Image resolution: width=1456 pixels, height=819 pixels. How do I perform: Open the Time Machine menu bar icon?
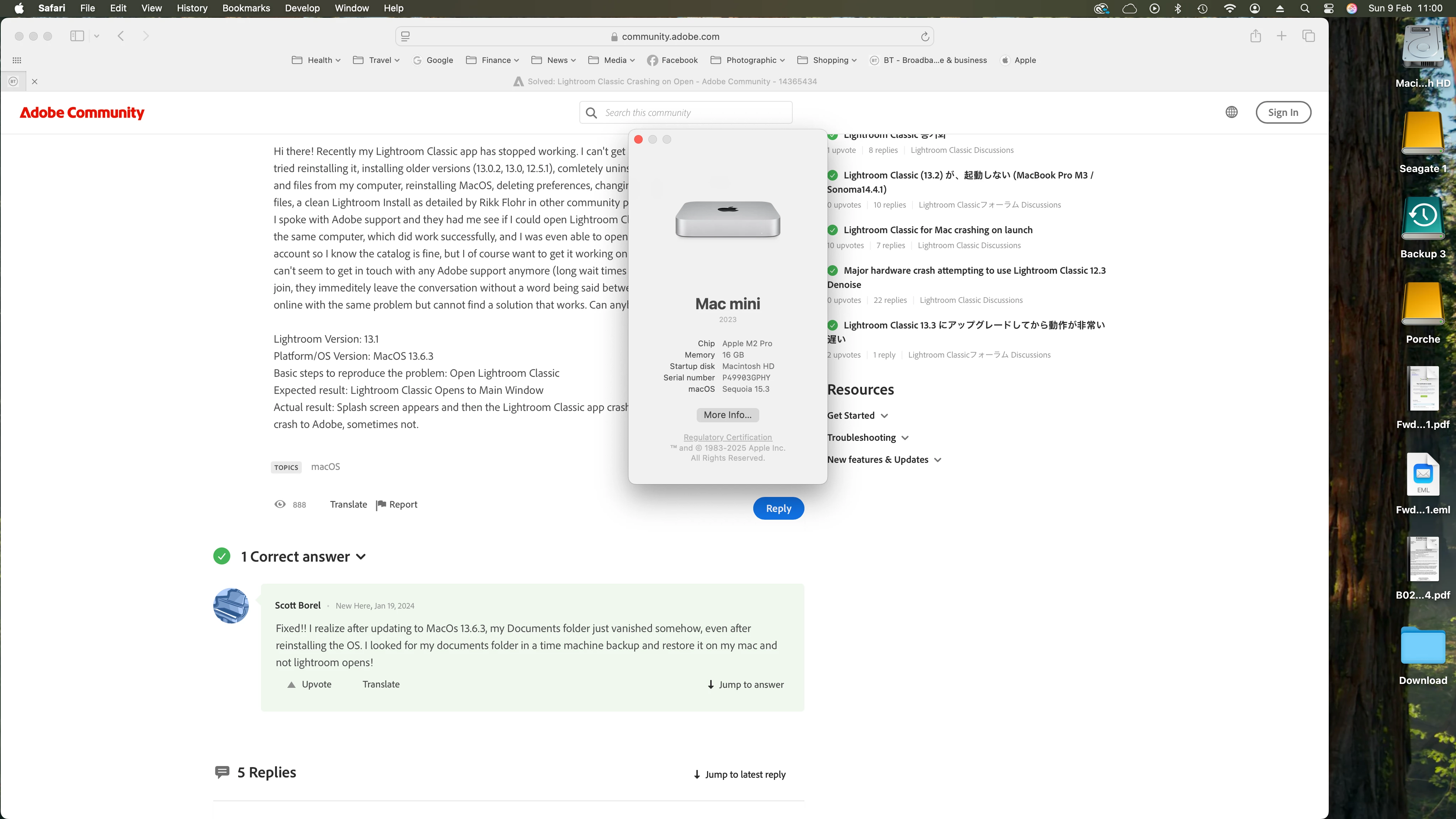pyautogui.click(x=1202, y=9)
